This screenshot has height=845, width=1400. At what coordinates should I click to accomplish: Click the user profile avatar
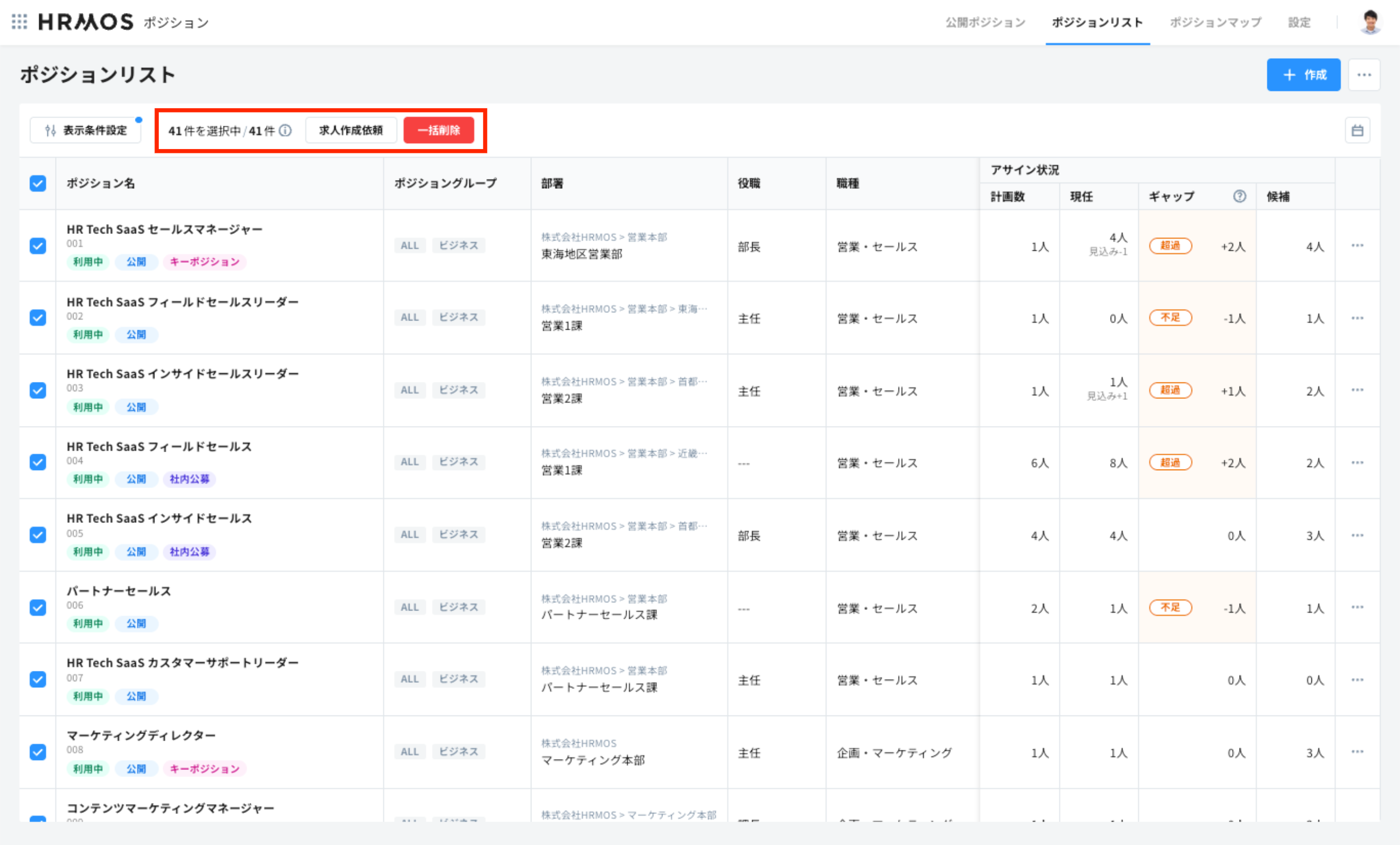(x=1370, y=22)
